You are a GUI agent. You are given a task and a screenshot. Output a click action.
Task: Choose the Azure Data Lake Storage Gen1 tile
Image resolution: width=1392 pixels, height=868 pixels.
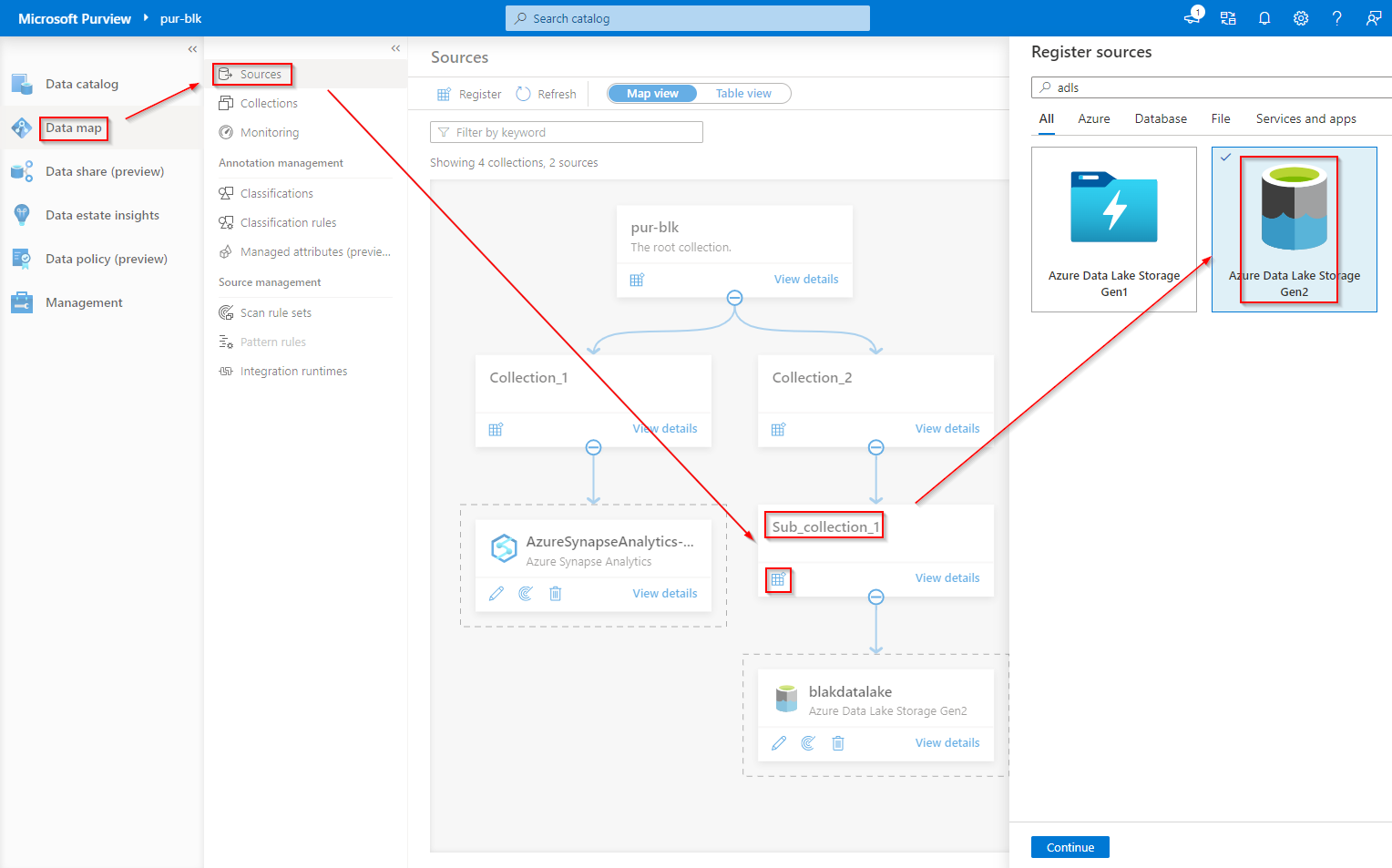[1114, 230]
